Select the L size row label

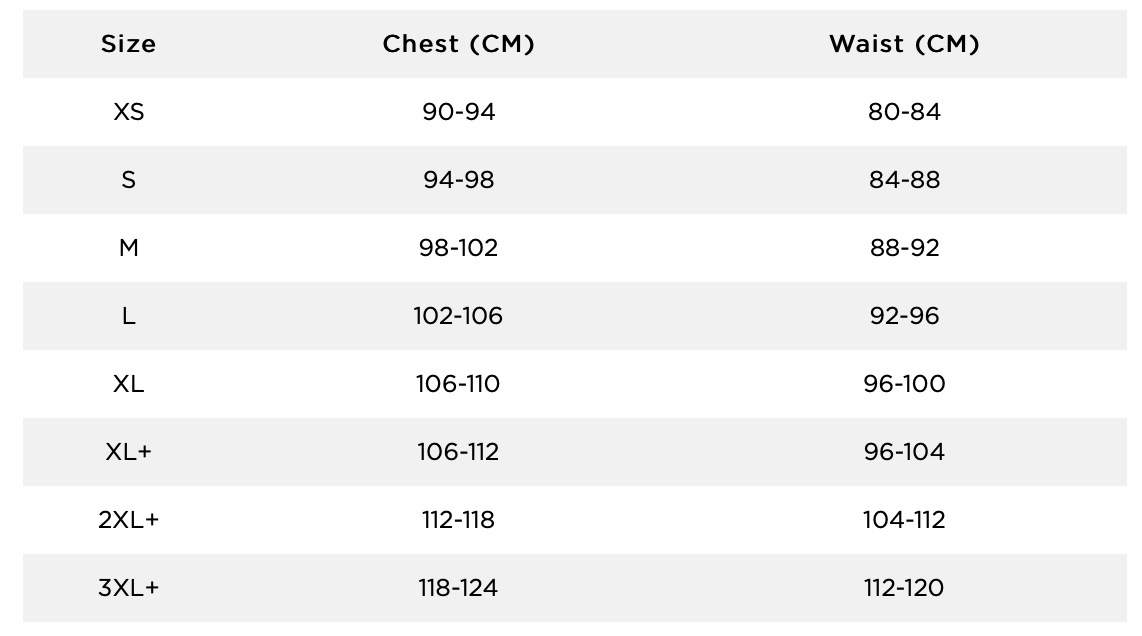[128, 315]
